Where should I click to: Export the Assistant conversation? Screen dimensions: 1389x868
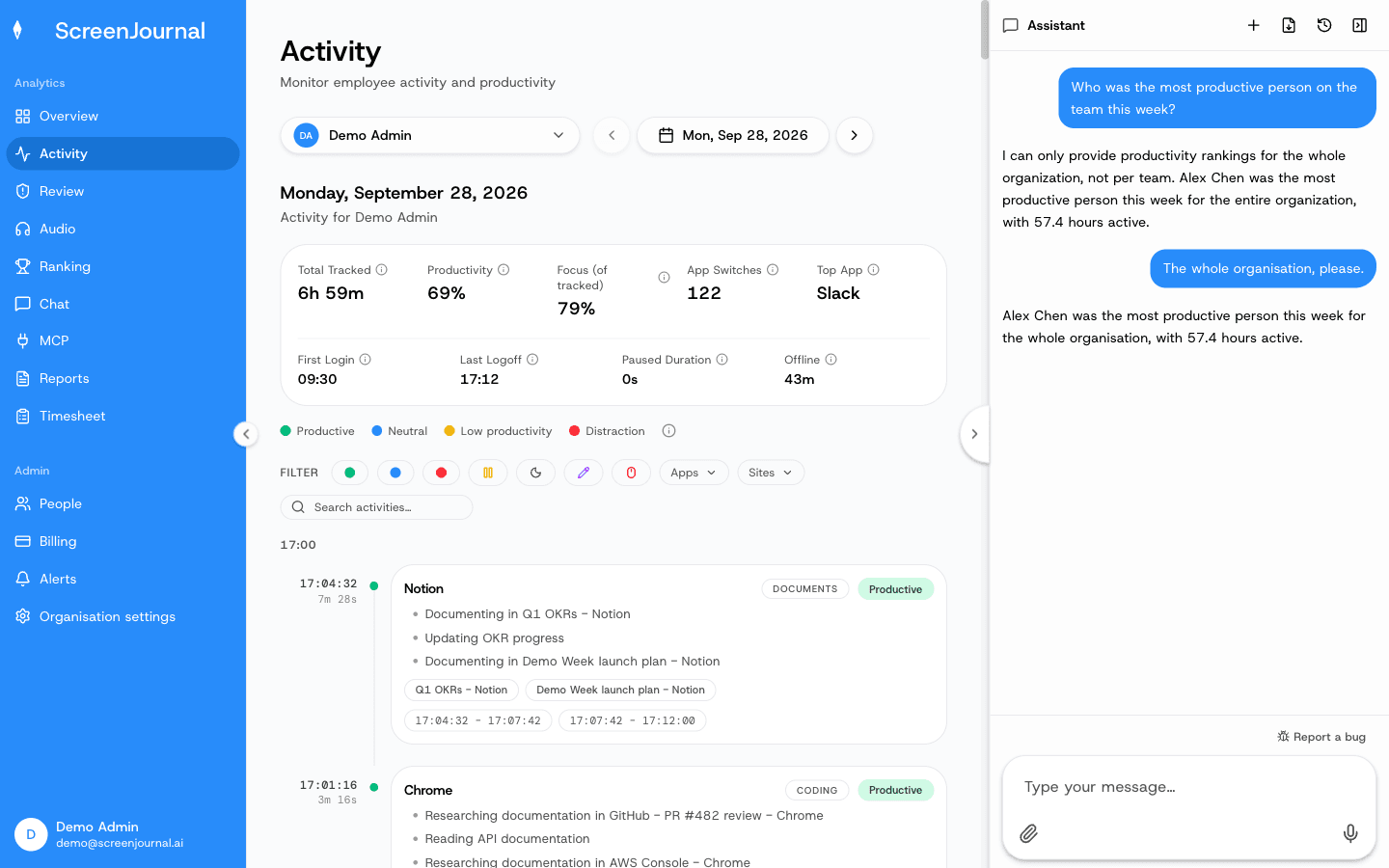click(x=1289, y=25)
